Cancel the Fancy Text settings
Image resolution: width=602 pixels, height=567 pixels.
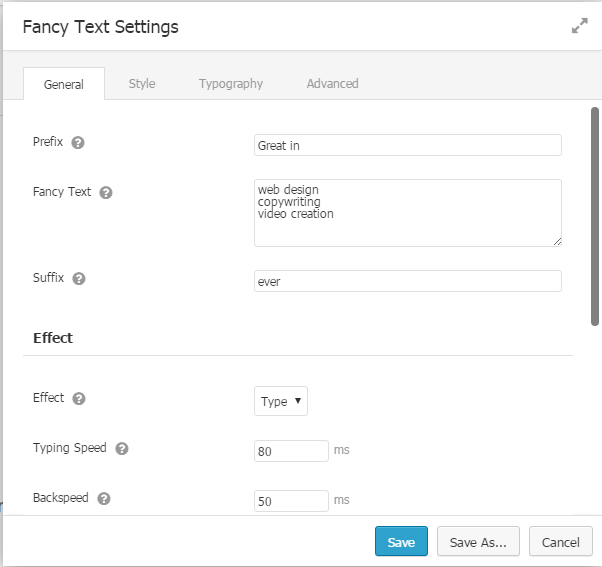(560, 542)
